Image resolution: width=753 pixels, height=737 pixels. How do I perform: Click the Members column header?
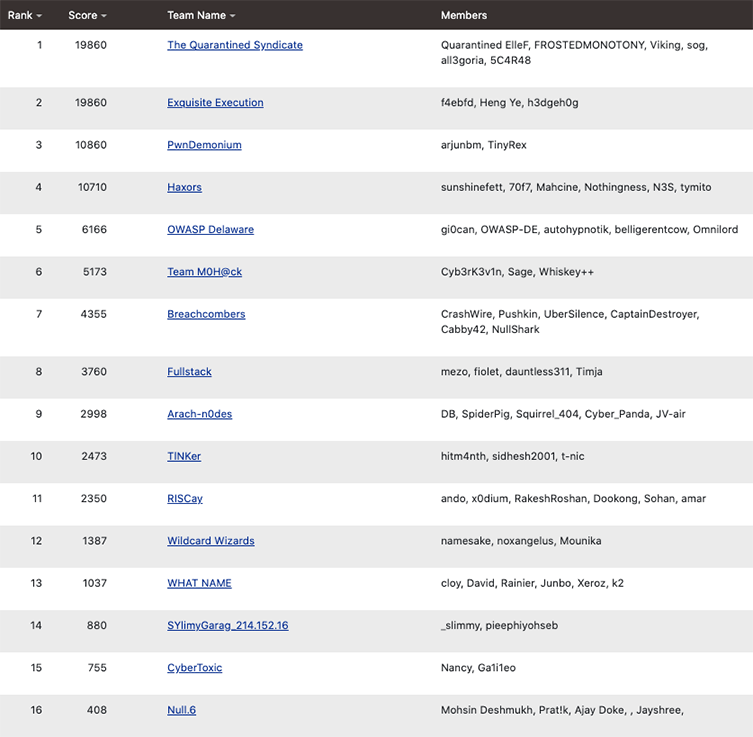[x=463, y=15]
